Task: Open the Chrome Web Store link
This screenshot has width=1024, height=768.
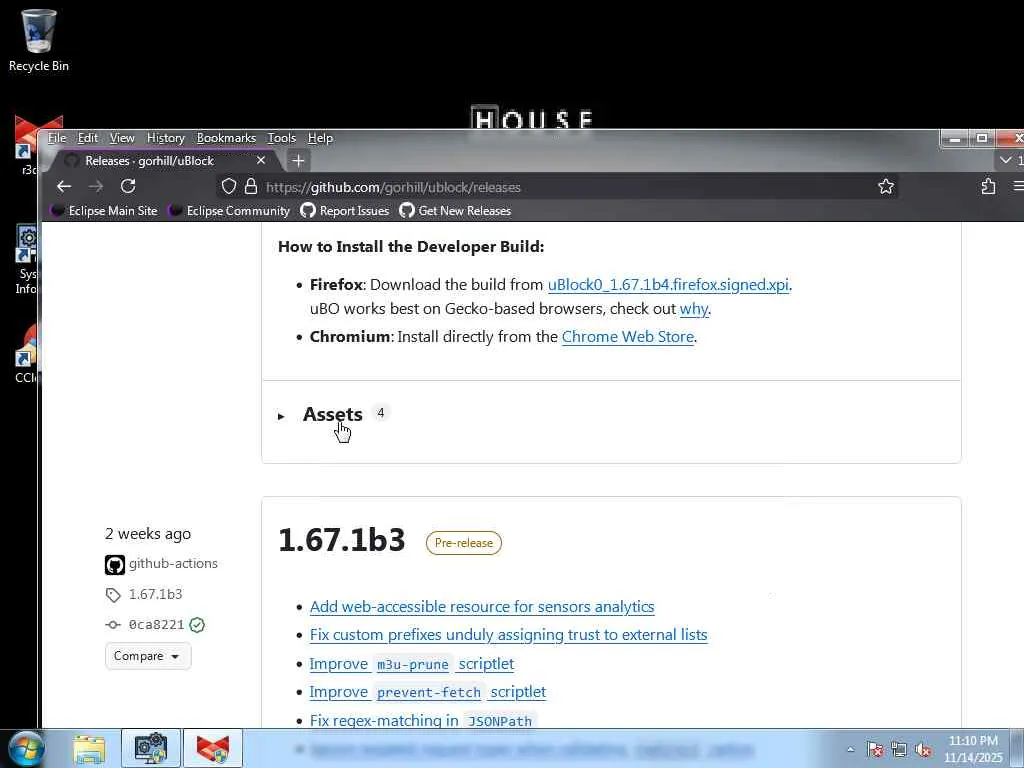Action: (x=628, y=337)
